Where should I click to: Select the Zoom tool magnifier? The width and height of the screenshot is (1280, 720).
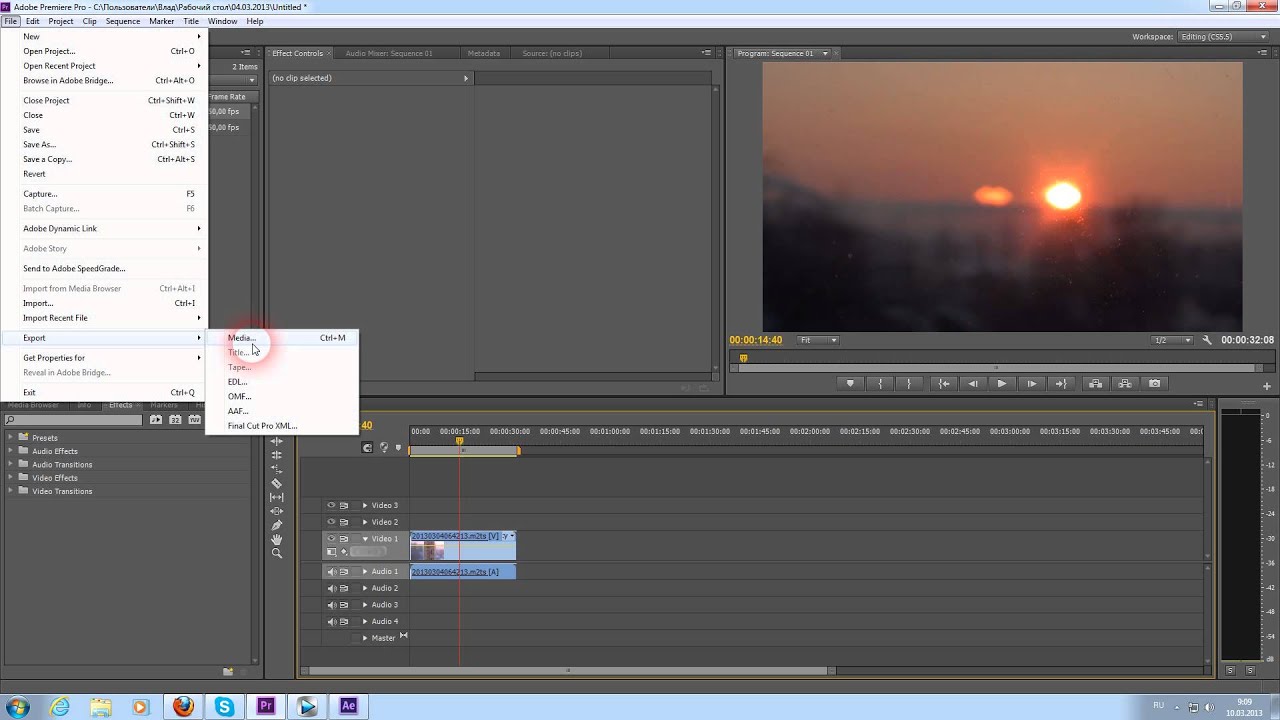(x=277, y=553)
